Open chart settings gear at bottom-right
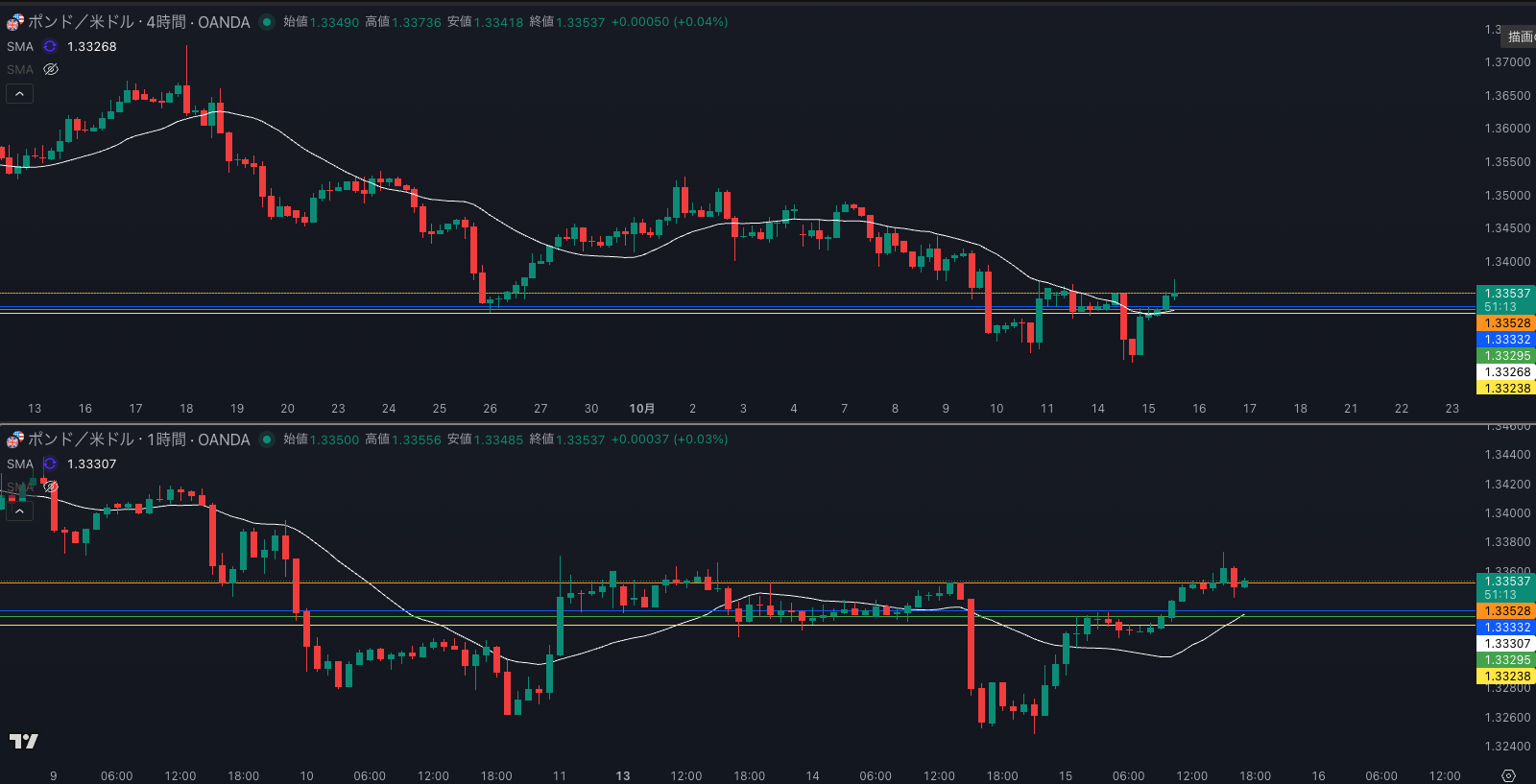The image size is (1536, 784). coord(1508,775)
